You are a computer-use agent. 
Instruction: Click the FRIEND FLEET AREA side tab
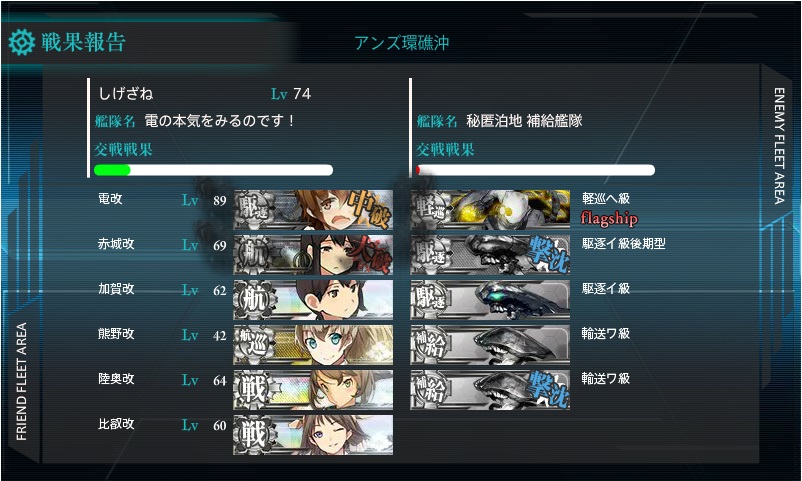tap(21, 381)
